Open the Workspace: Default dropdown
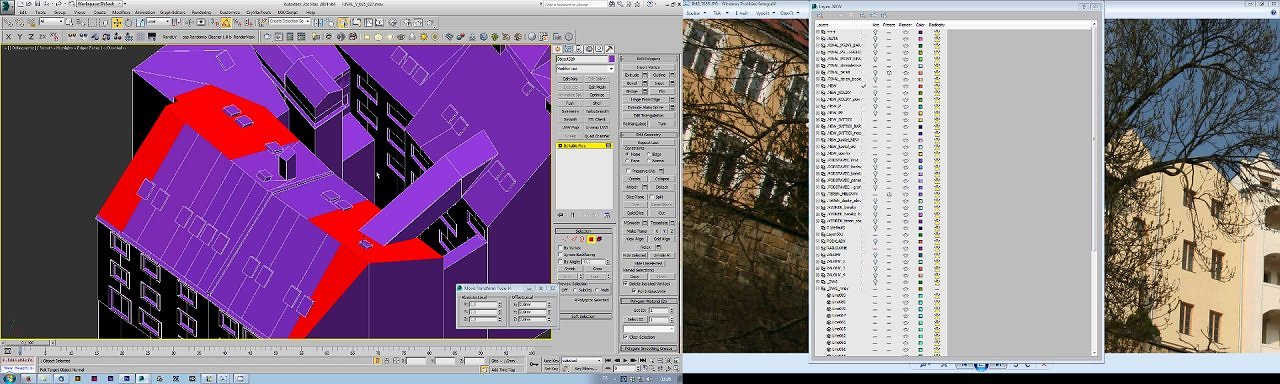 click(x=100, y=4)
